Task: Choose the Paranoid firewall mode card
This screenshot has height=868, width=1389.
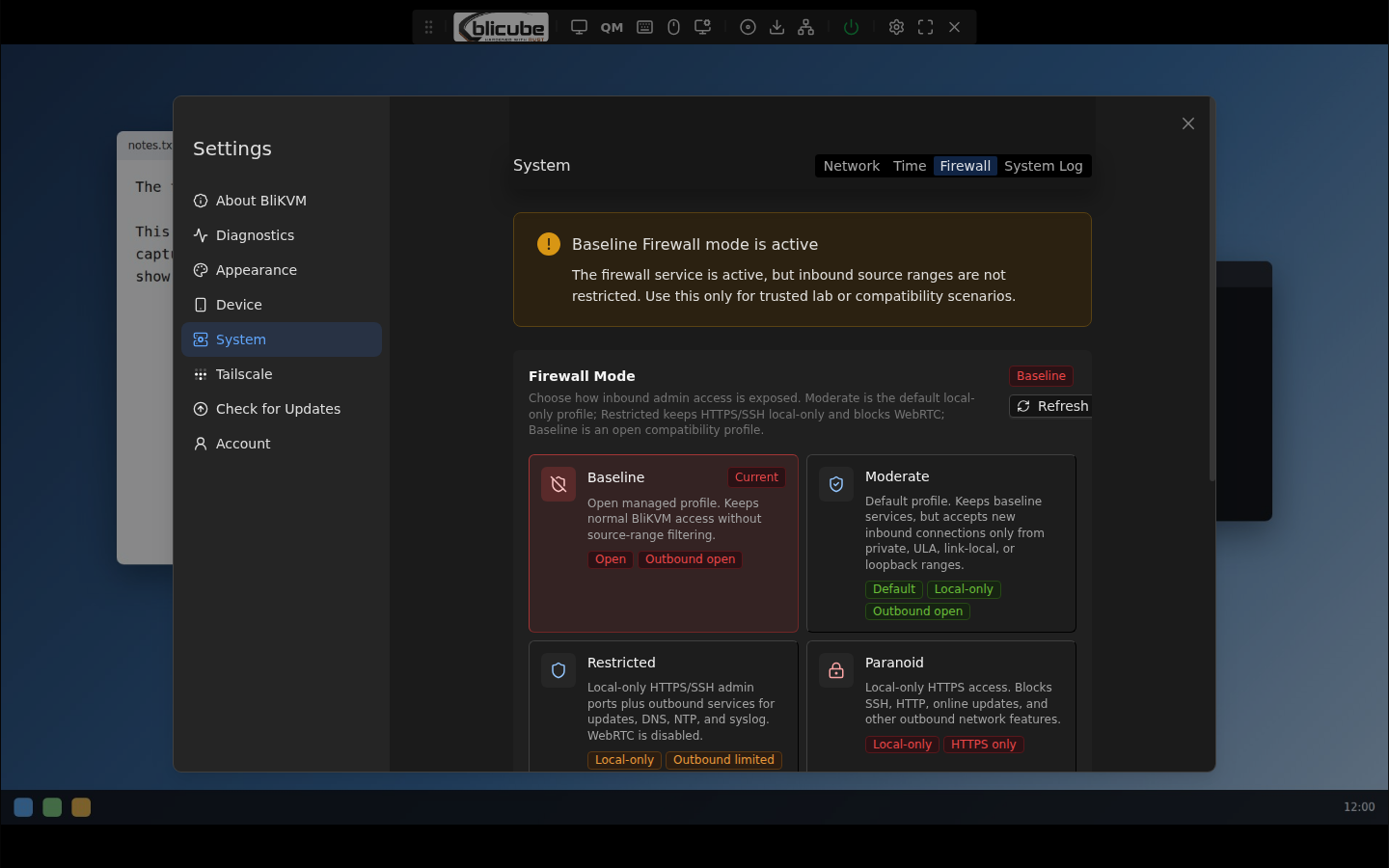Action: (x=941, y=706)
